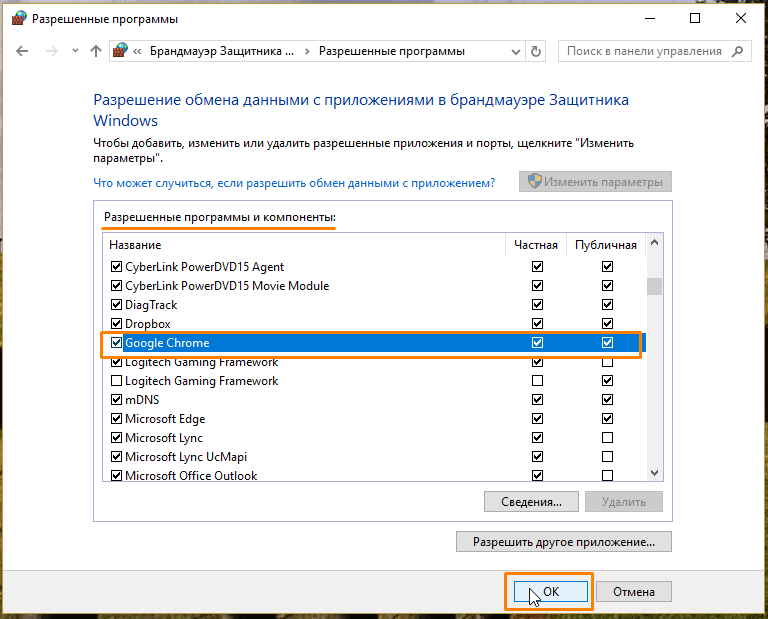Viewport: 768px width, 619px height.
Task: Sort by 'Частная' column header
Action: pyautogui.click(x=536, y=245)
